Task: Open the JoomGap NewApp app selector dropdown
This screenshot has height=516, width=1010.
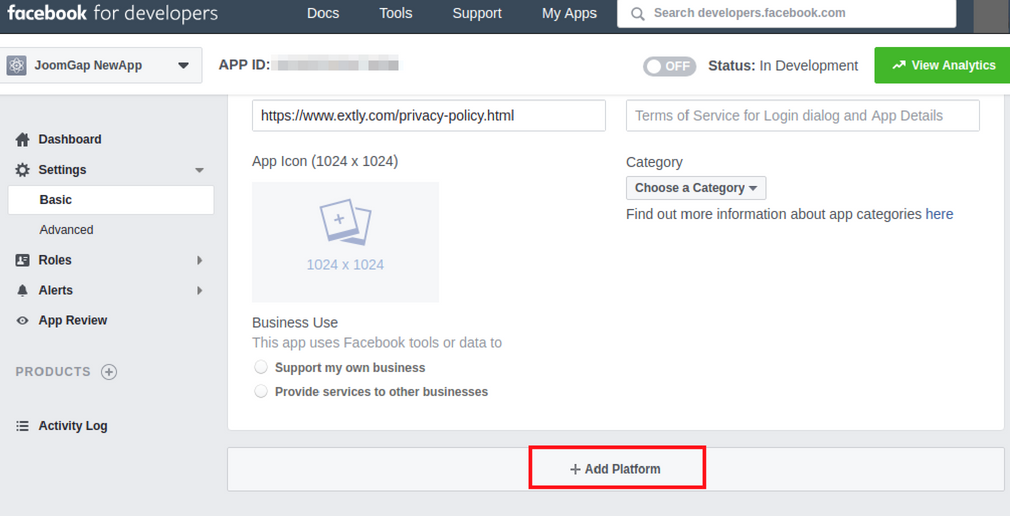Action: (101, 65)
